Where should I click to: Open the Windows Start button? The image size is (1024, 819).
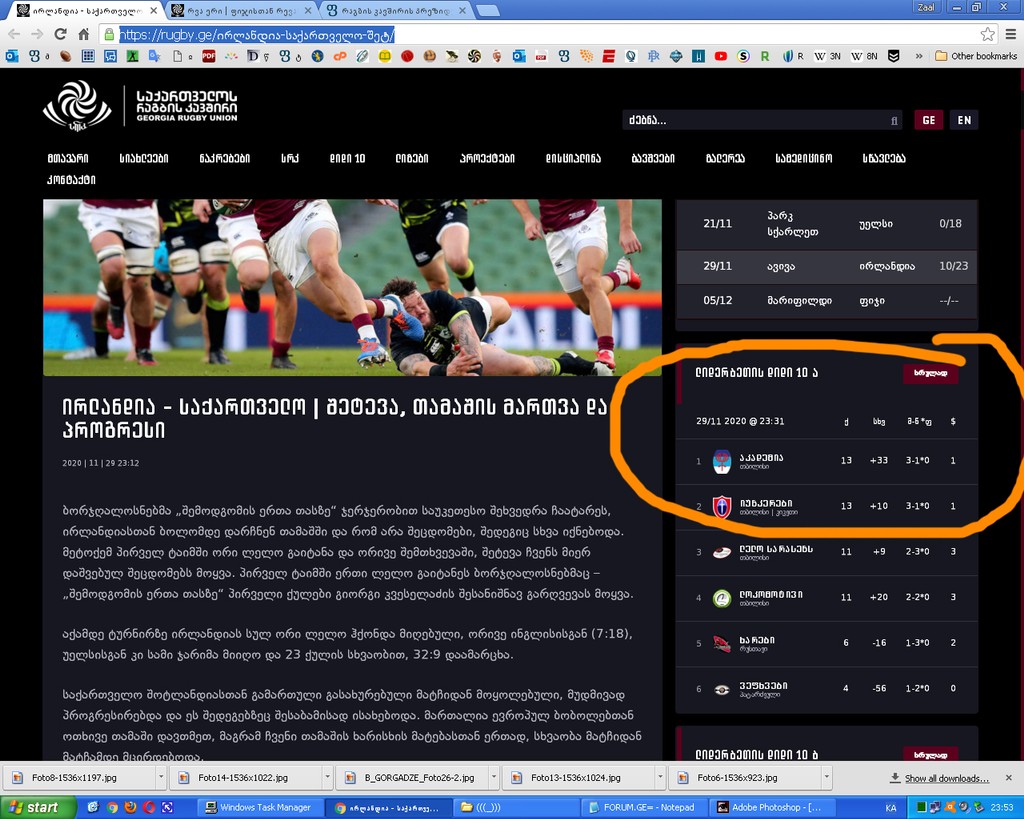point(38,807)
